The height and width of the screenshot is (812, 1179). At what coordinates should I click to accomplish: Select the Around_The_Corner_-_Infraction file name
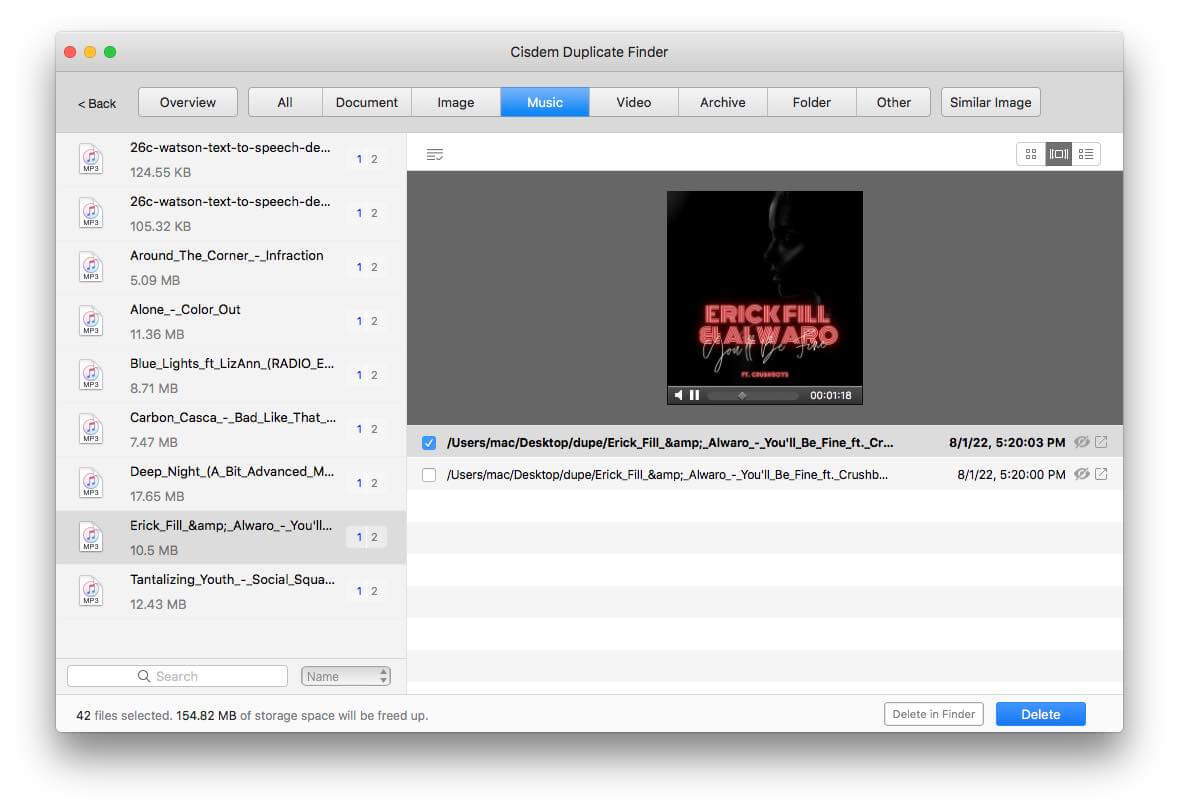226,256
